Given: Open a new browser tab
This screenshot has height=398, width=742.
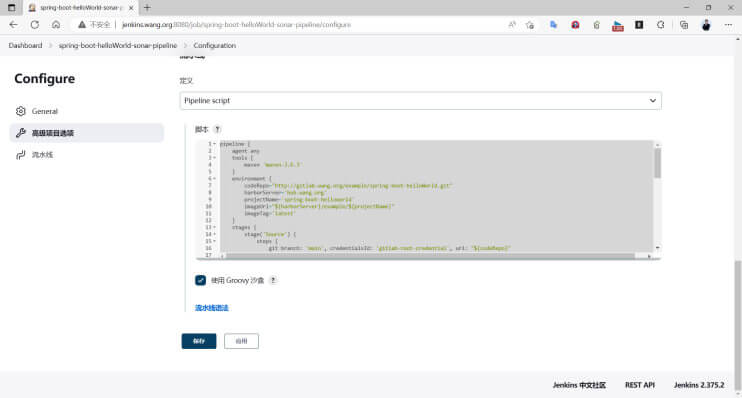Looking at the screenshot, I should (x=147, y=8).
